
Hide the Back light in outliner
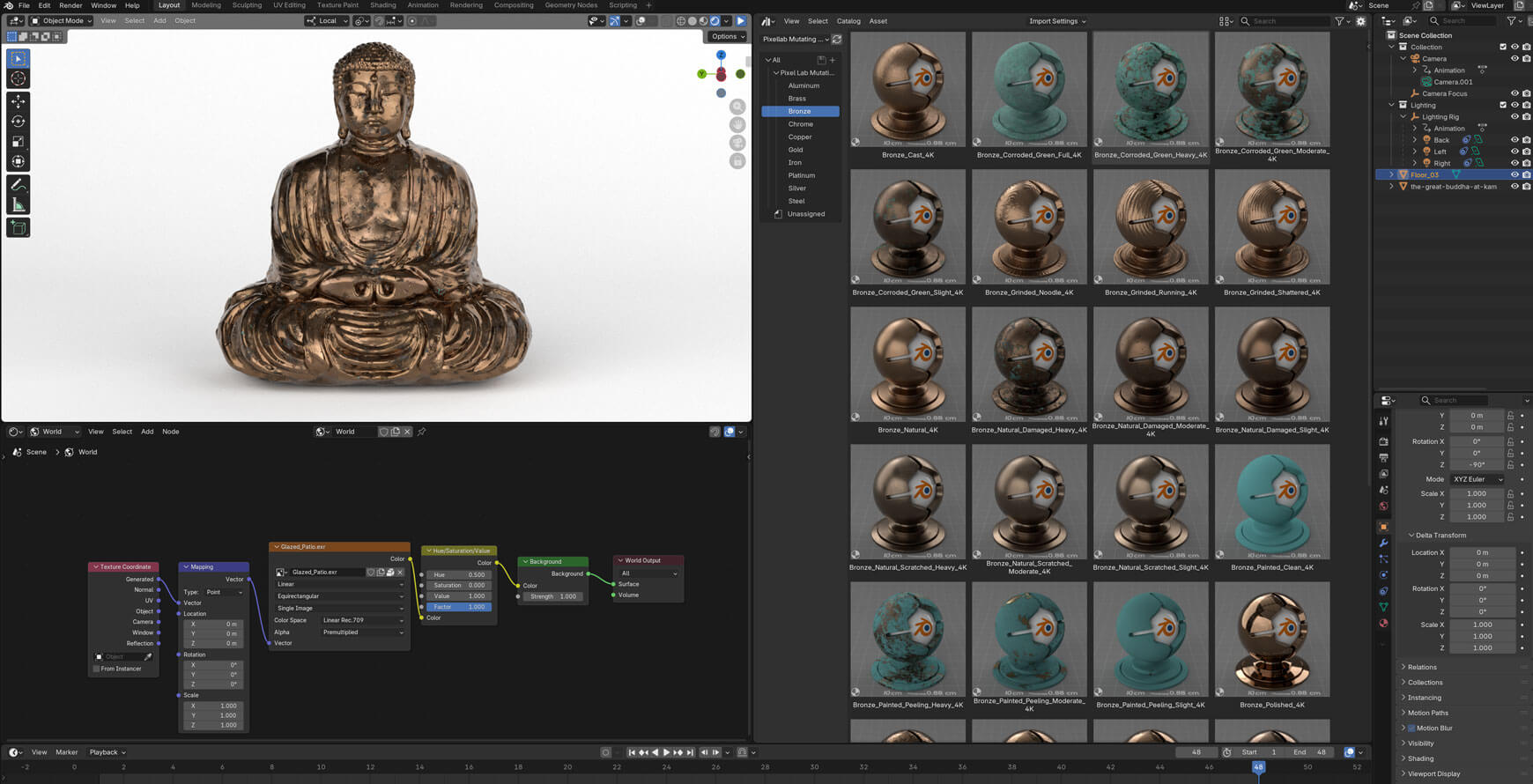point(1514,140)
